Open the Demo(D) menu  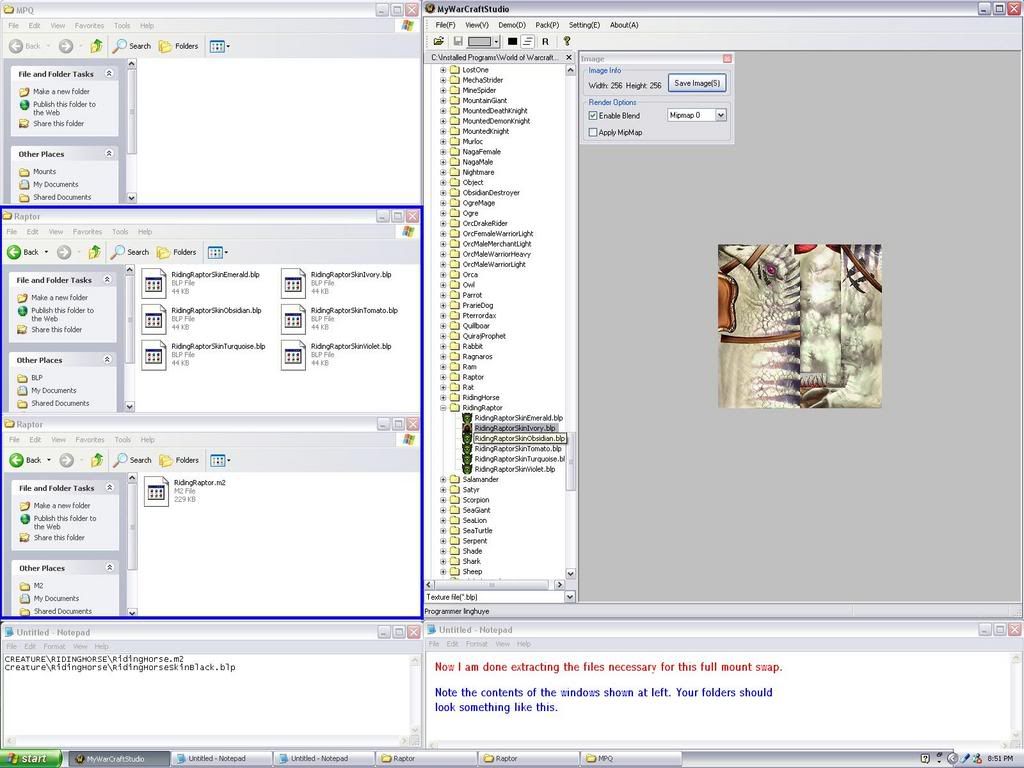pyautogui.click(x=512, y=25)
